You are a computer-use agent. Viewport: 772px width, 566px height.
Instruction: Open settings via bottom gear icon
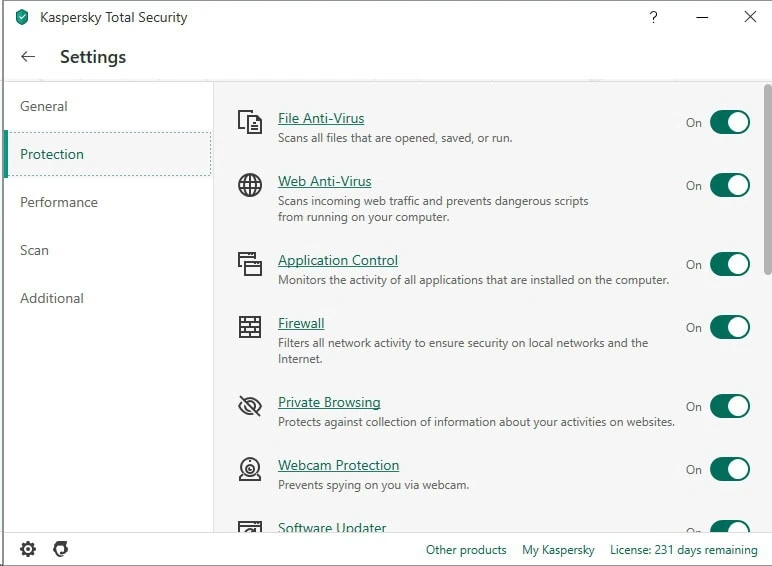[28, 549]
